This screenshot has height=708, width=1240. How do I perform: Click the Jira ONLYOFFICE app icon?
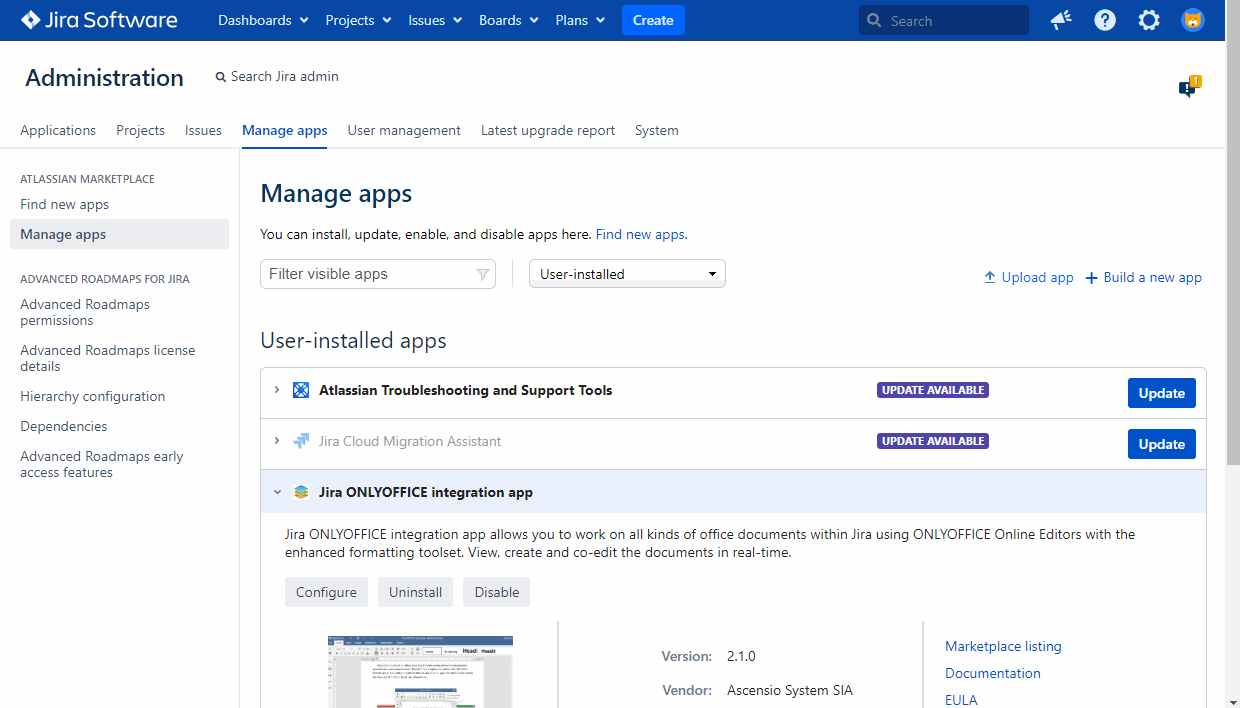[x=301, y=492]
